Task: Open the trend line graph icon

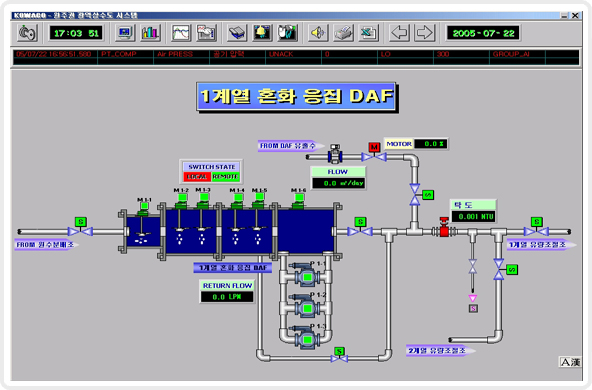Action: pyautogui.click(x=181, y=33)
